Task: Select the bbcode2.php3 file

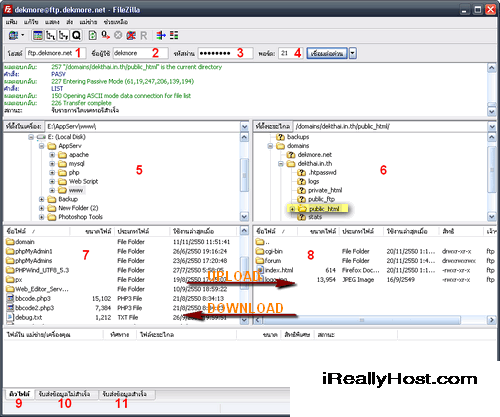Action: point(34,308)
